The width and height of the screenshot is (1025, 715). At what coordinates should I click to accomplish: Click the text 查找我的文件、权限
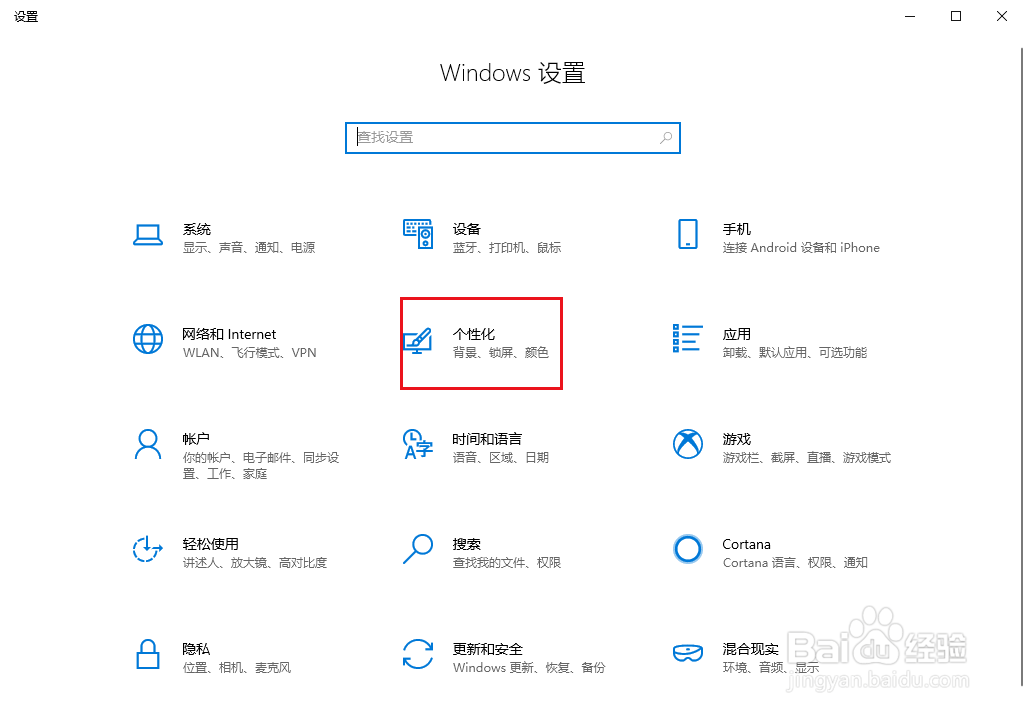click(507, 563)
